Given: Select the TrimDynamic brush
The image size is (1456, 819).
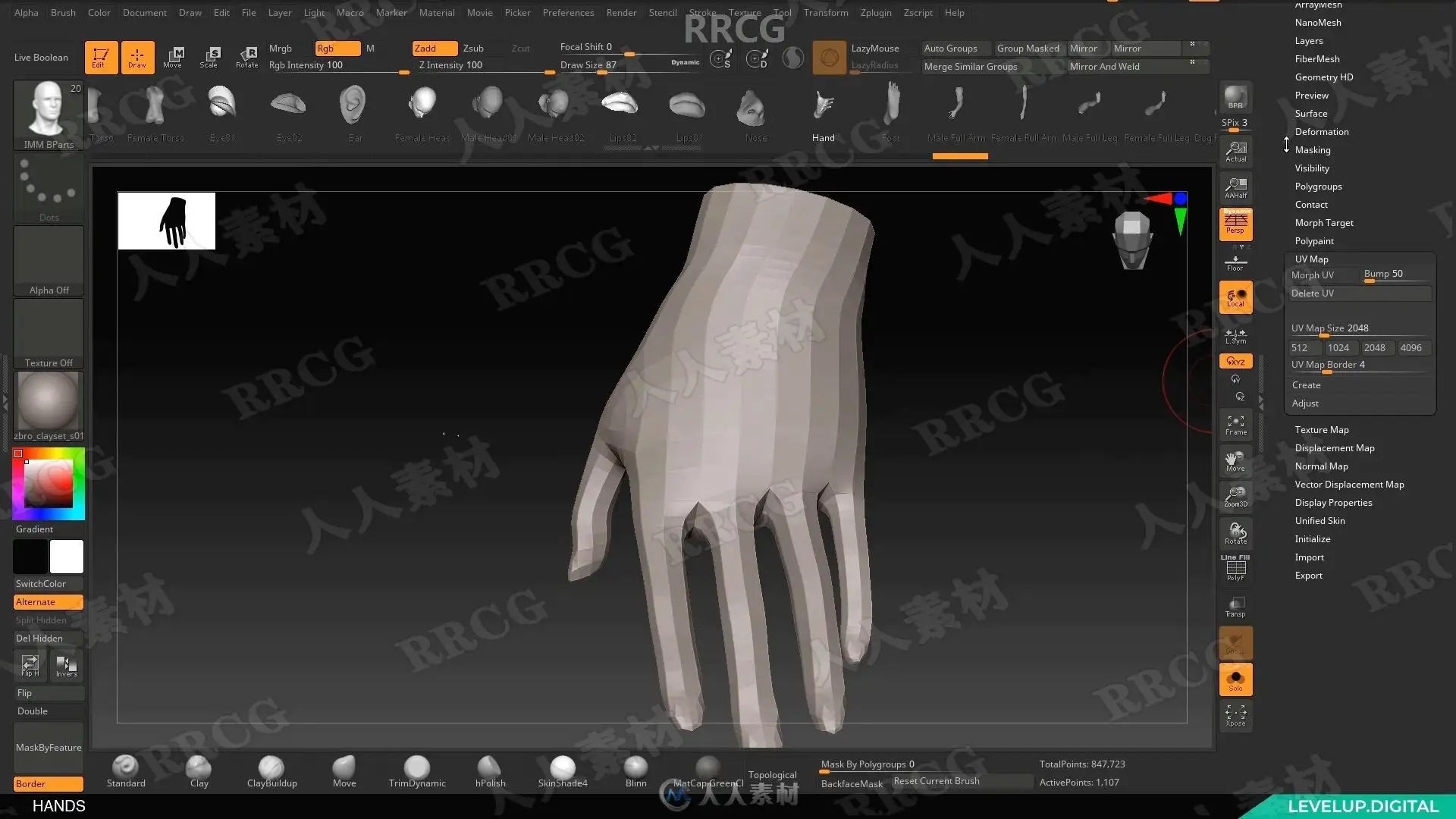Looking at the screenshot, I should pos(417,771).
